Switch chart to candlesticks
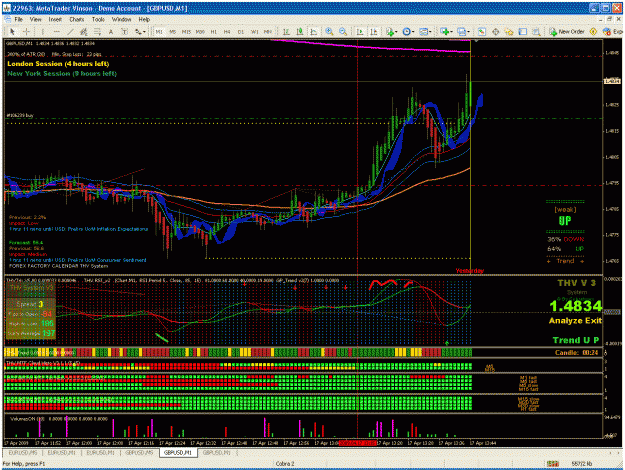This screenshot has height=470, width=625. pos(300,32)
